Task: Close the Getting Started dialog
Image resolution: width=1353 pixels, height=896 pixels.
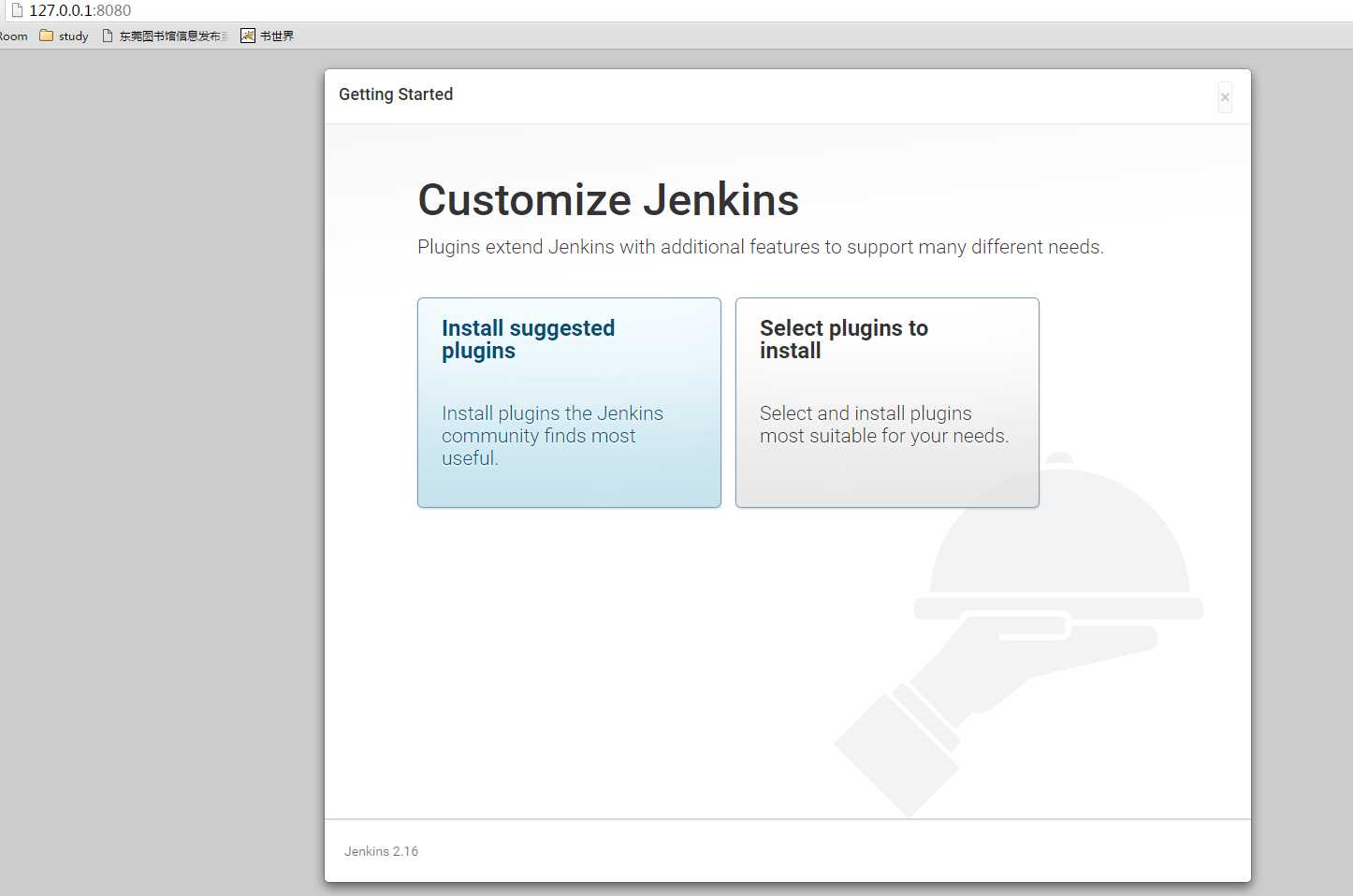Action: tap(1225, 97)
